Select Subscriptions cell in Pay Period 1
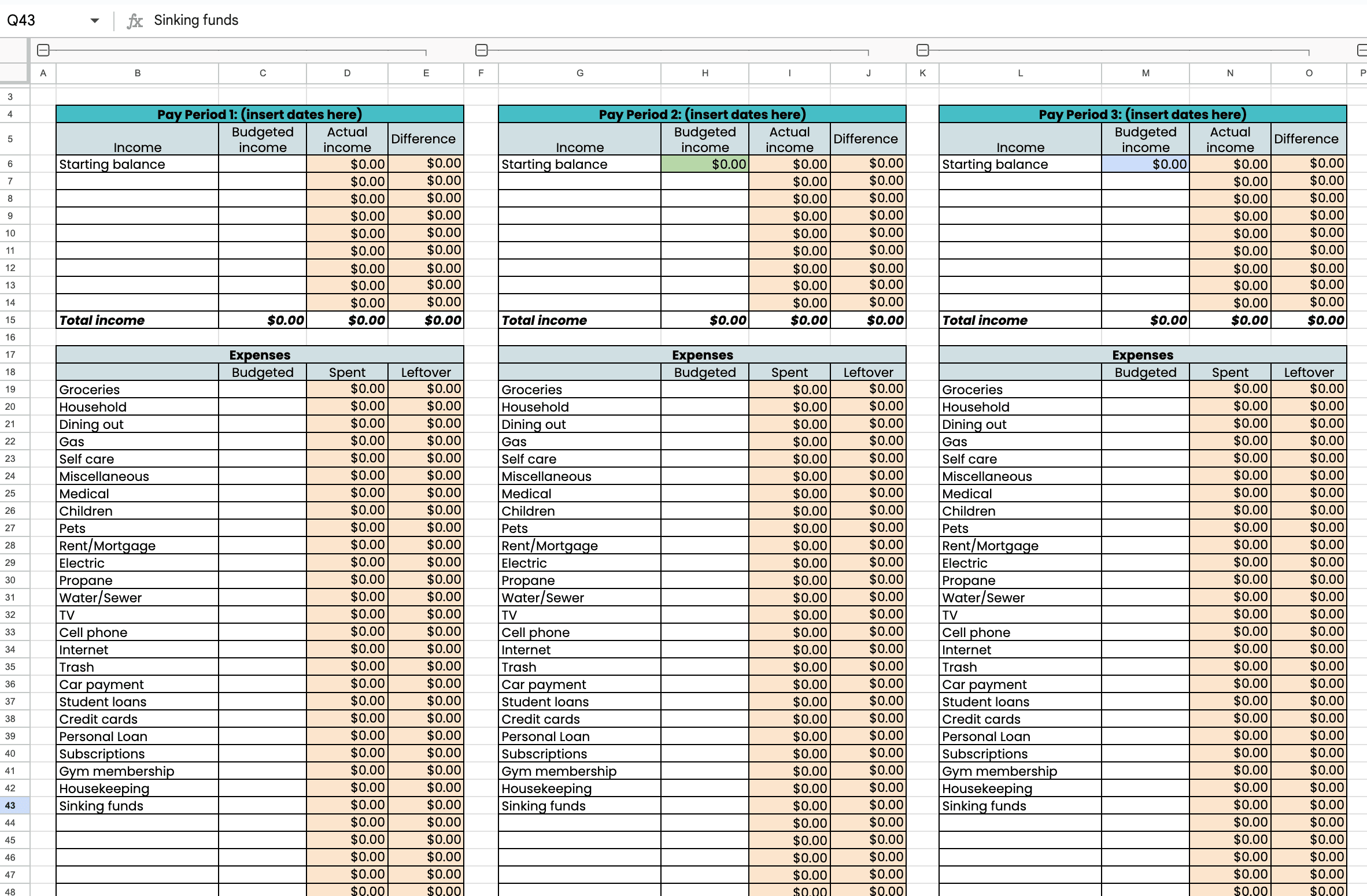Image resolution: width=1367 pixels, height=896 pixels. click(x=138, y=754)
